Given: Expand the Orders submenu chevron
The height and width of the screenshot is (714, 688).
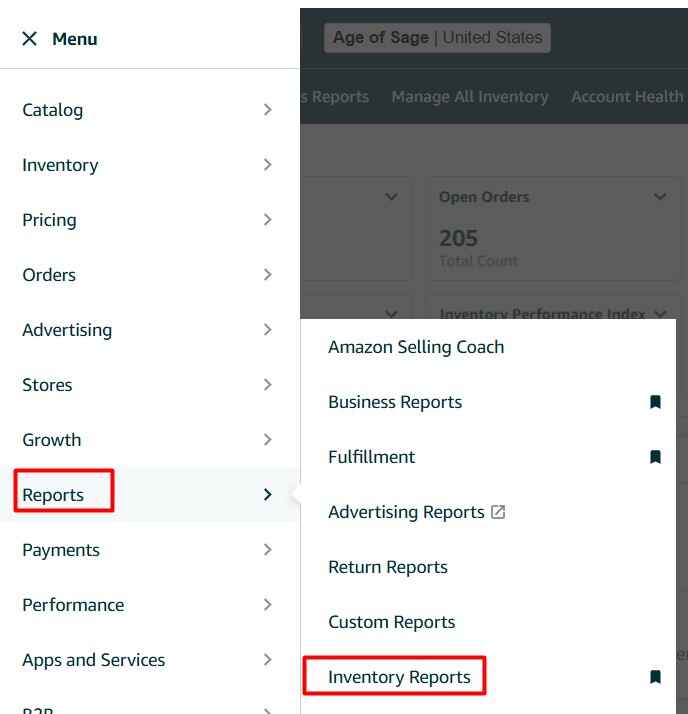Looking at the screenshot, I should point(267,275).
